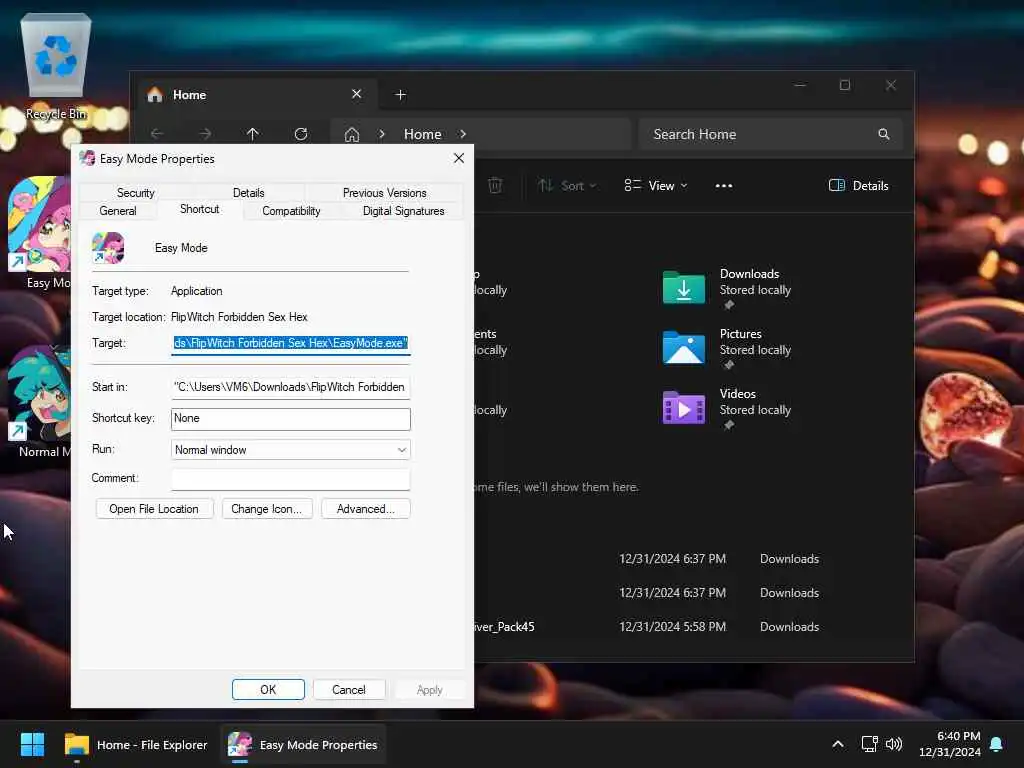Switch to the Previous Versions tab
Screen dimensions: 1024x768
[384, 193]
